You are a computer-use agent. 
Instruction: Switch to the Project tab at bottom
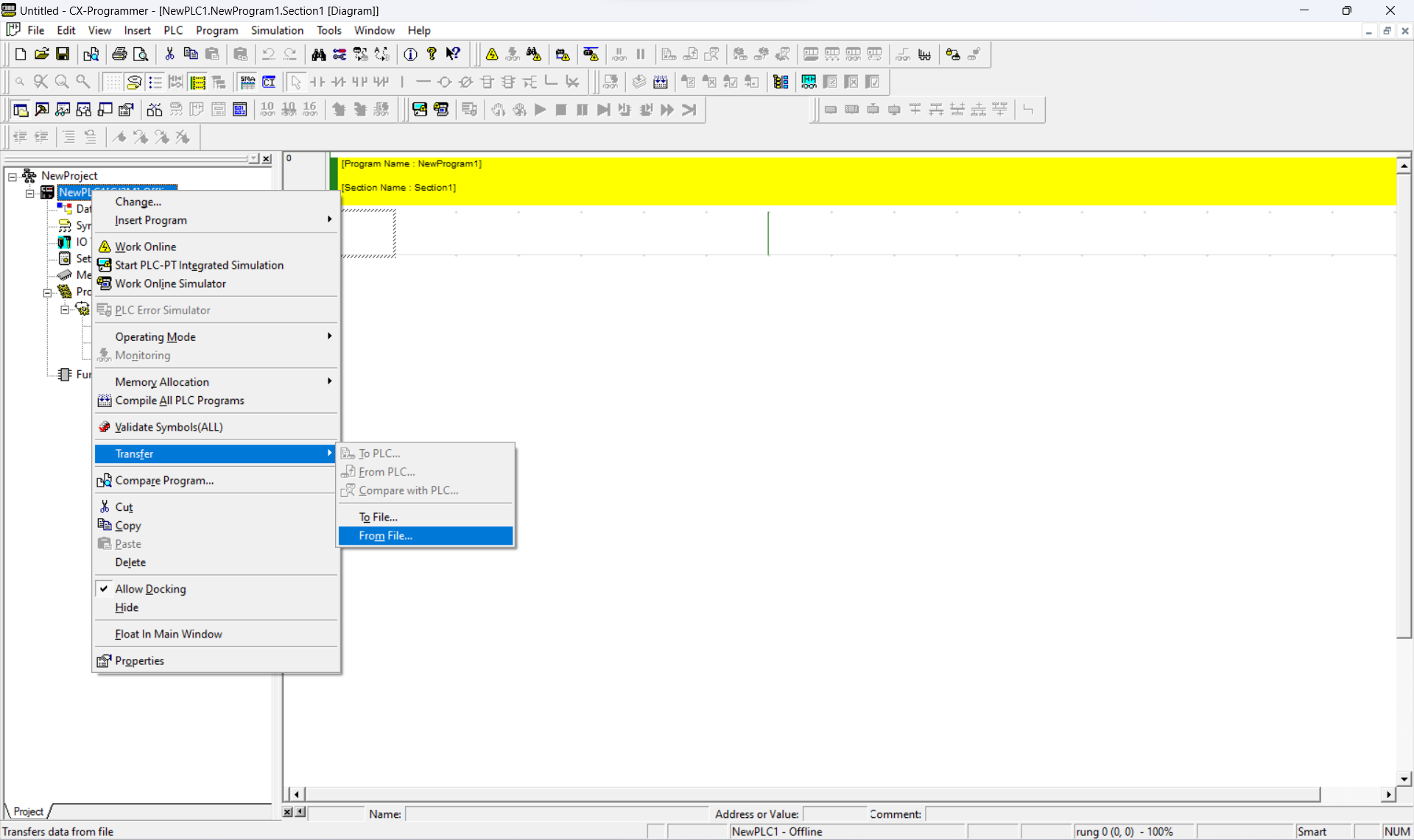pos(29,811)
